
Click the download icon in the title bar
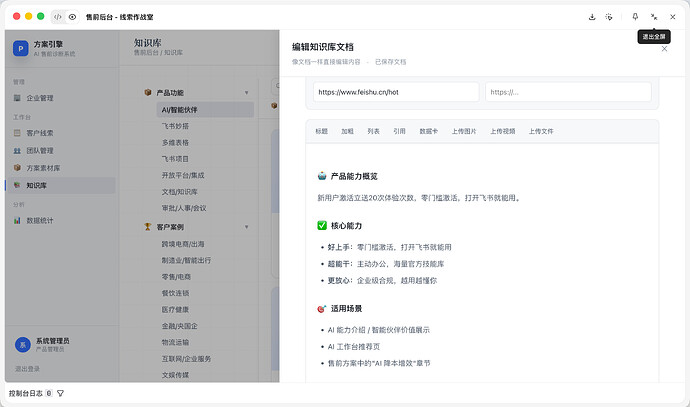point(592,17)
